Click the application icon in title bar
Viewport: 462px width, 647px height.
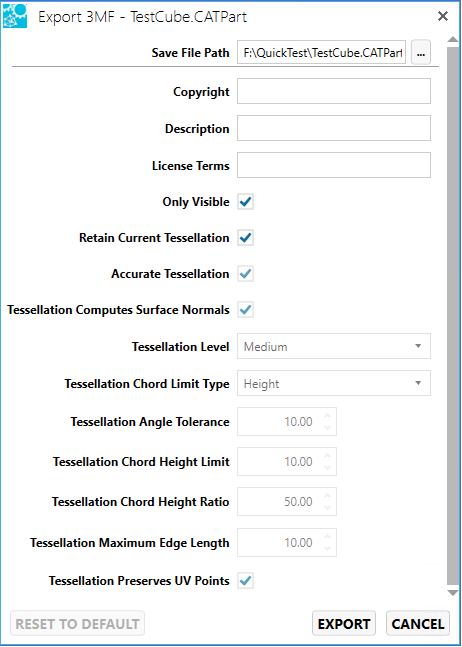(x=15, y=17)
